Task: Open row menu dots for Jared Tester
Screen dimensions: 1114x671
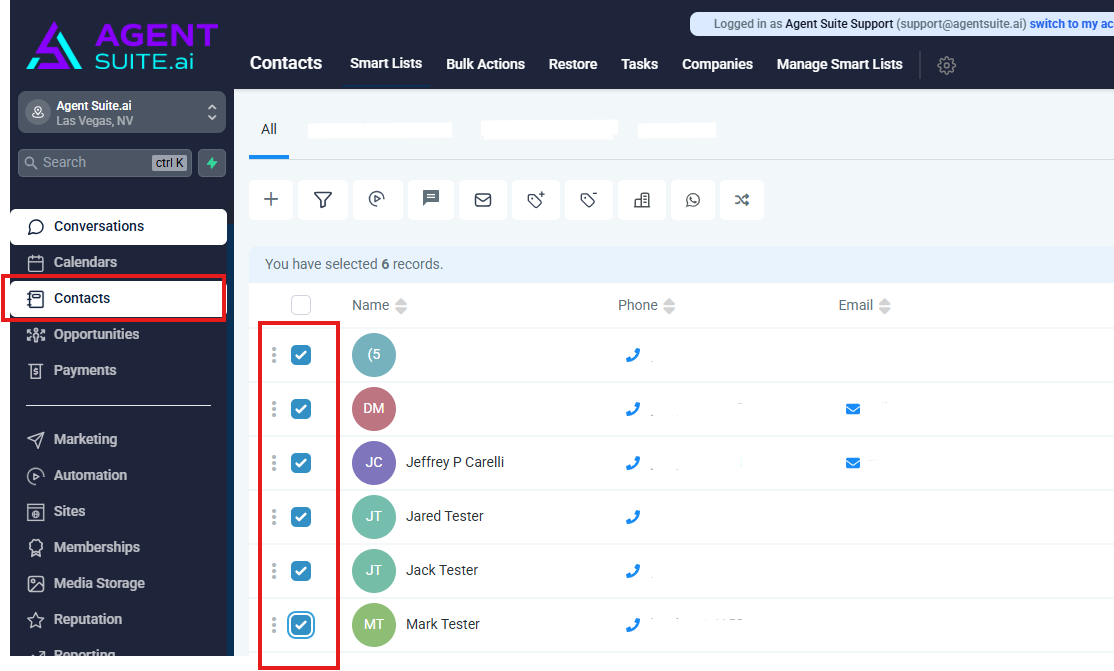Action: click(274, 517)
